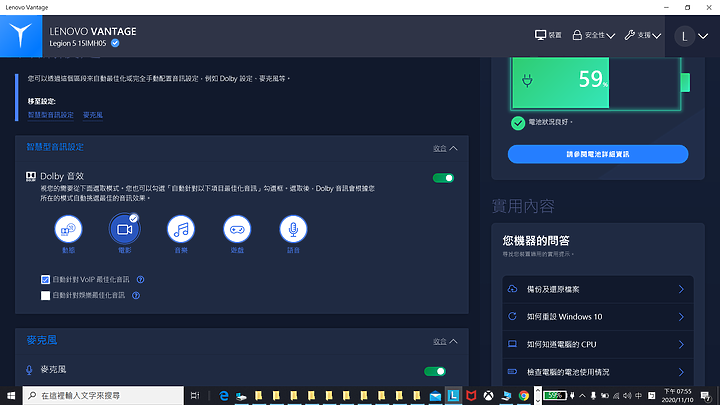Toggle the Dolby 音效 switch off
This screenshot has width=720, height=405.
pyautogui.click(x=443, y=178)
